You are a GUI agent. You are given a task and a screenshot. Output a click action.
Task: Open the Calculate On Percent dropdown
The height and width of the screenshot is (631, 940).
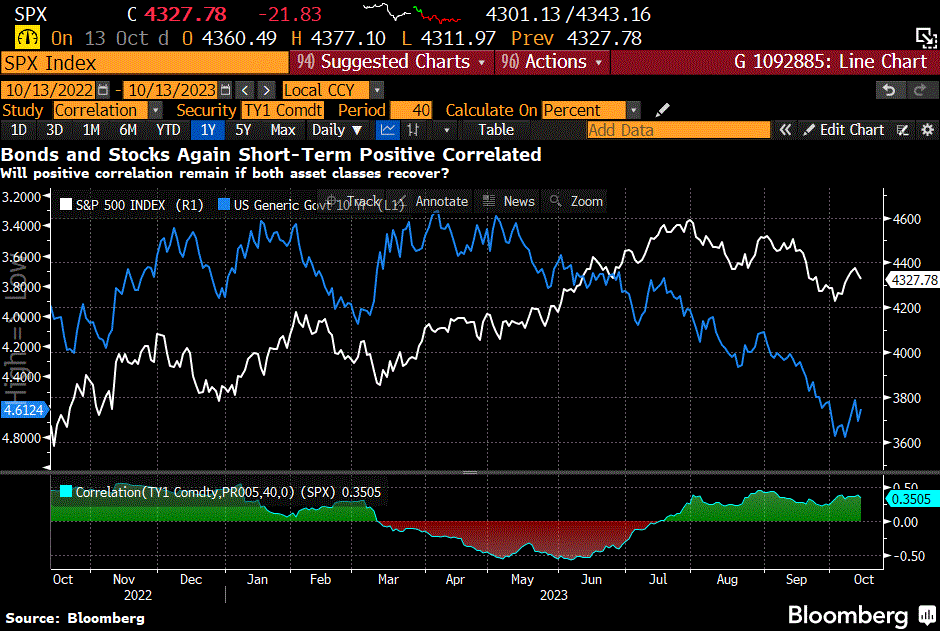pyautogui.click(x=634, y=110)
